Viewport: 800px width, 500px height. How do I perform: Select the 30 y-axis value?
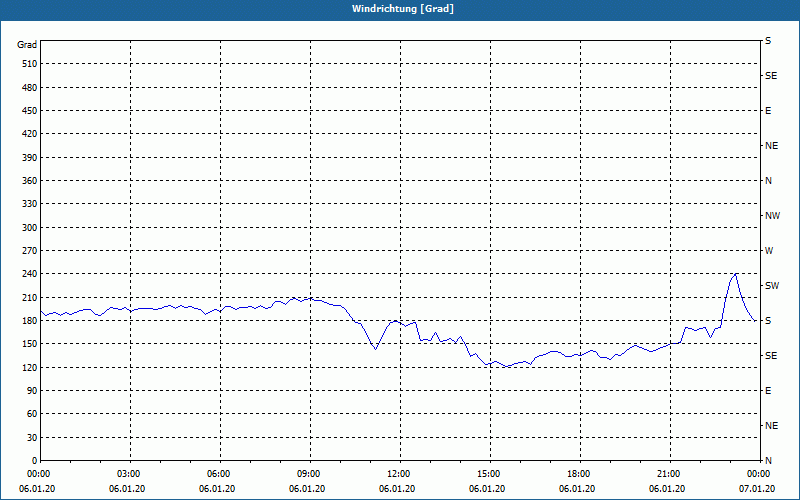pos(32,438)
